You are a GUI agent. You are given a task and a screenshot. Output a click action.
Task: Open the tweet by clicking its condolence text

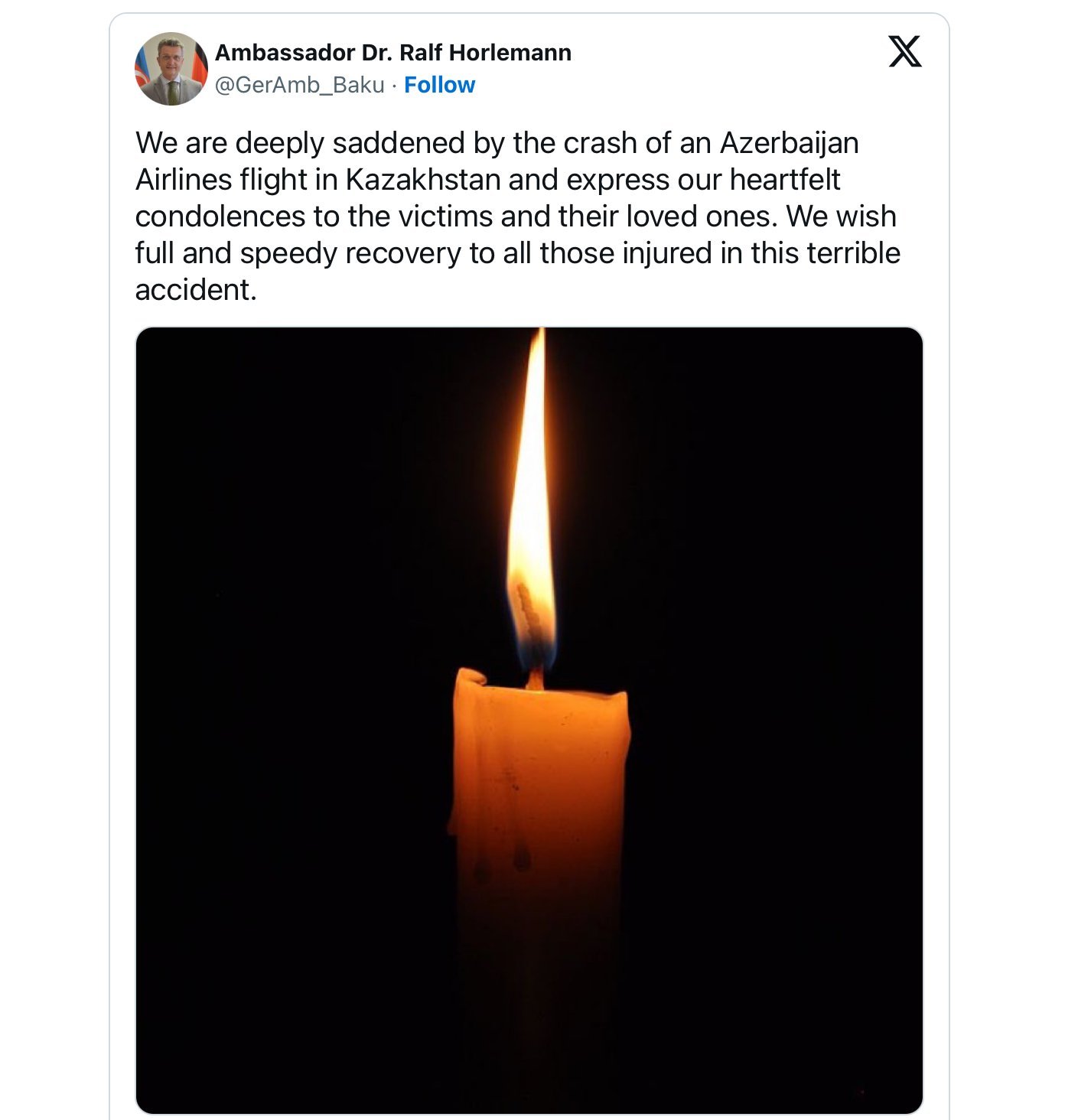[517, 217]
